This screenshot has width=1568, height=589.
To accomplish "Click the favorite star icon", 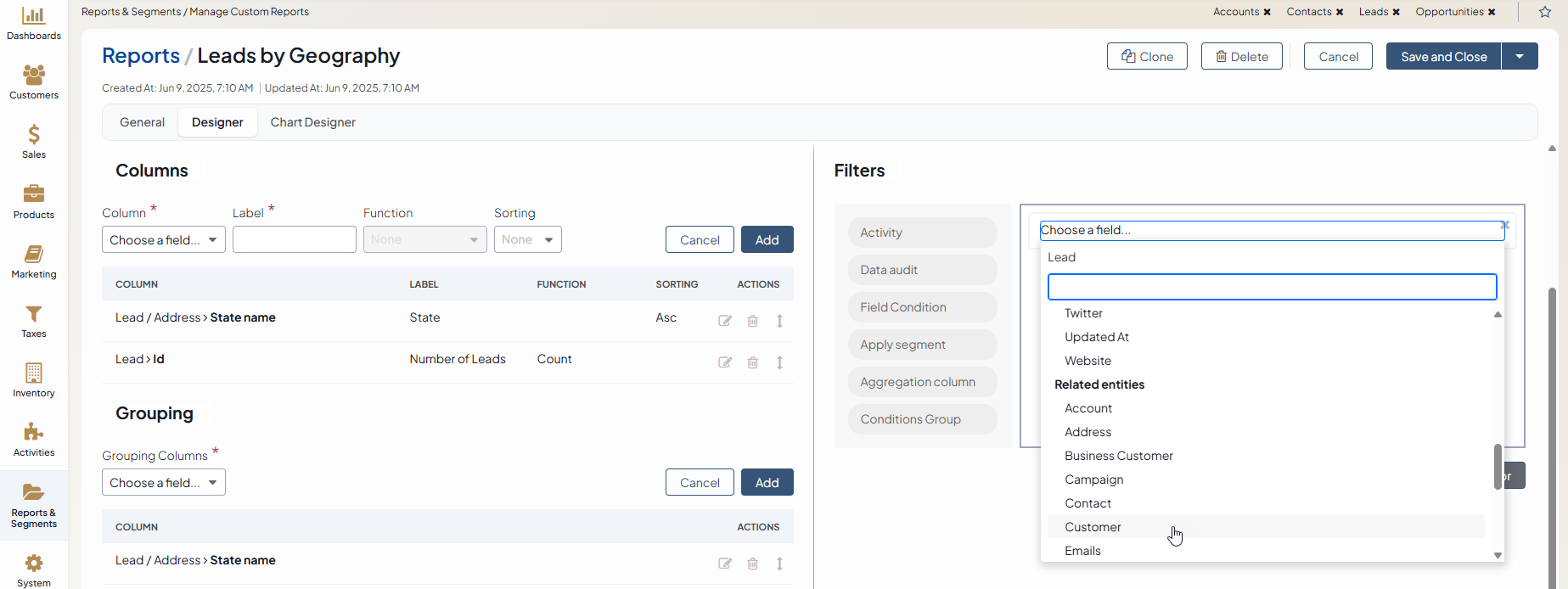I will 1545,12.
